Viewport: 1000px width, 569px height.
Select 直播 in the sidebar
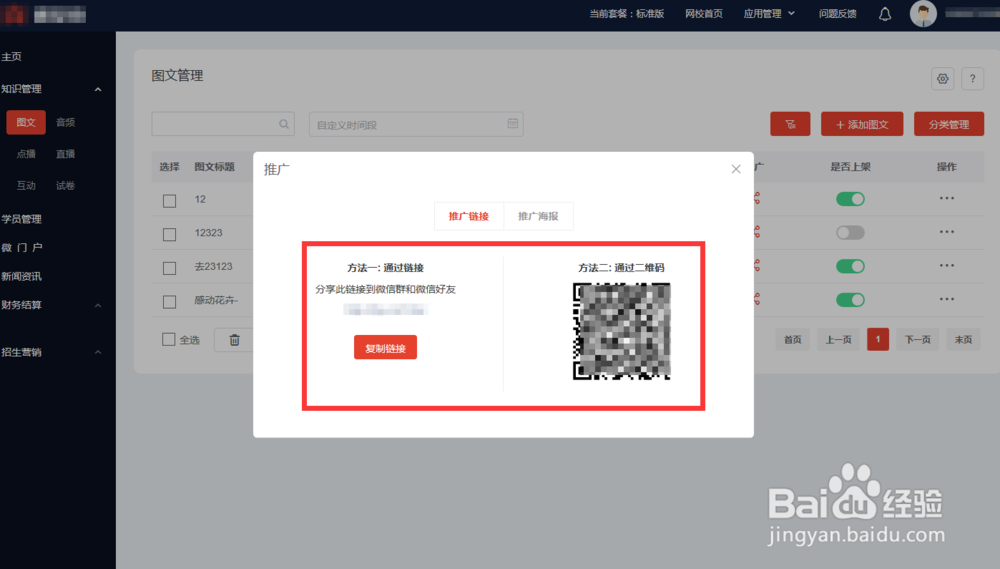(65, 154)
